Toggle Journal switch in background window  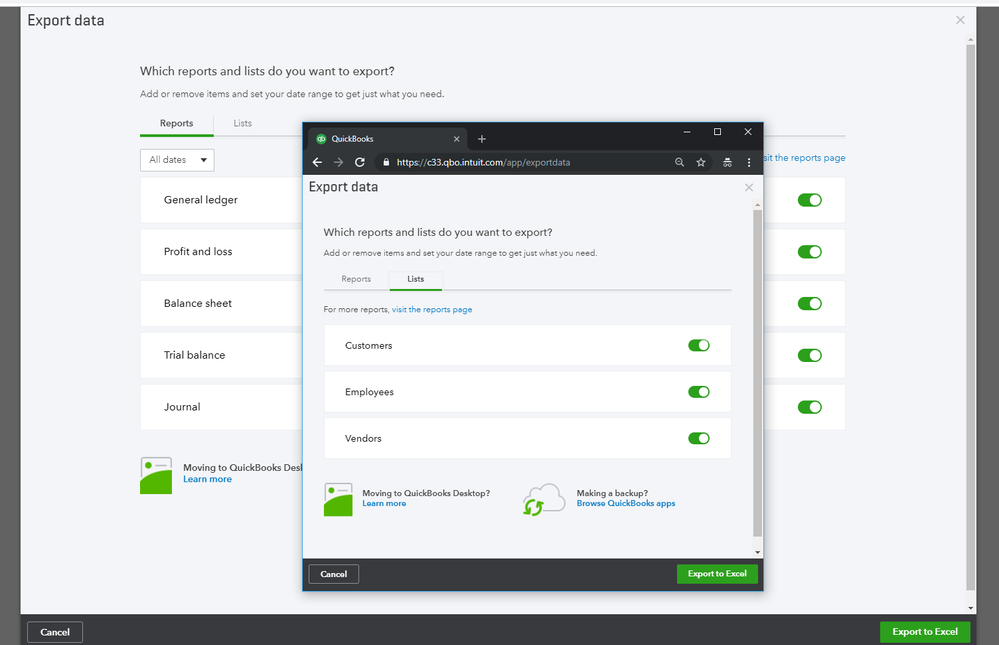click(x=810, y=407)
